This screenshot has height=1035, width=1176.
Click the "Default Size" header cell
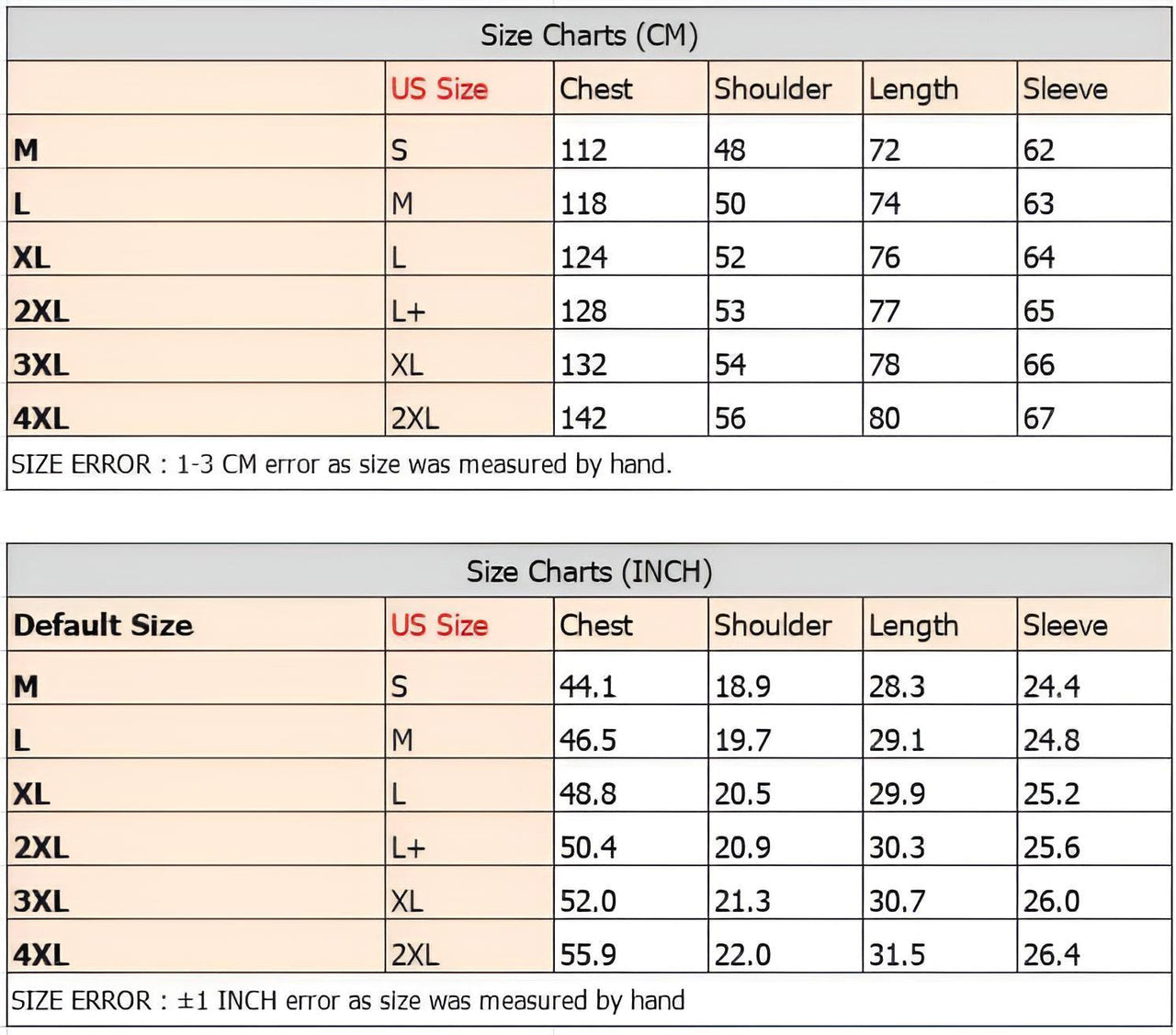click(104, 626)
